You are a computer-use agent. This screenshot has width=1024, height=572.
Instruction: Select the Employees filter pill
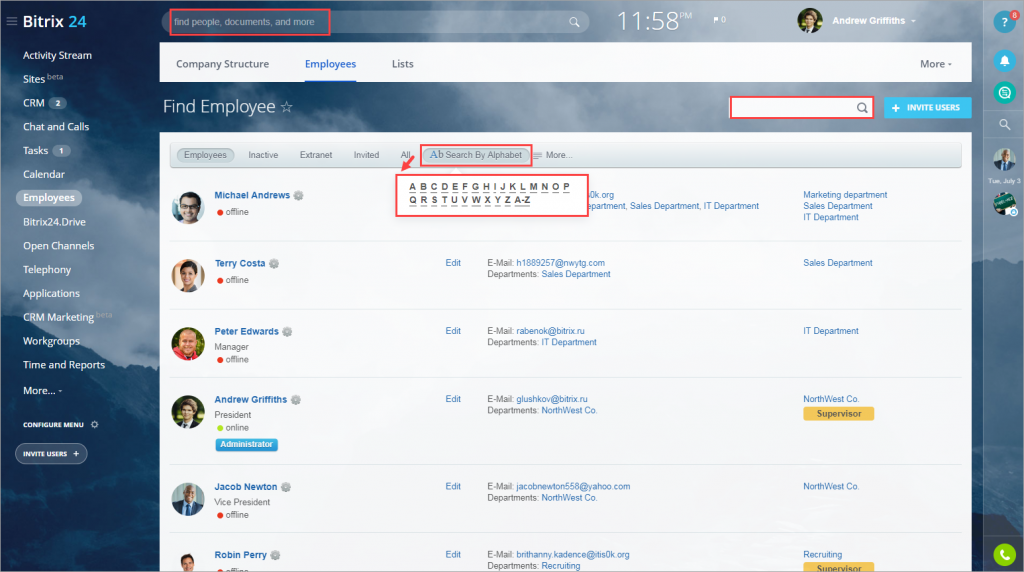pyautogui.click(x=205, y=155)
